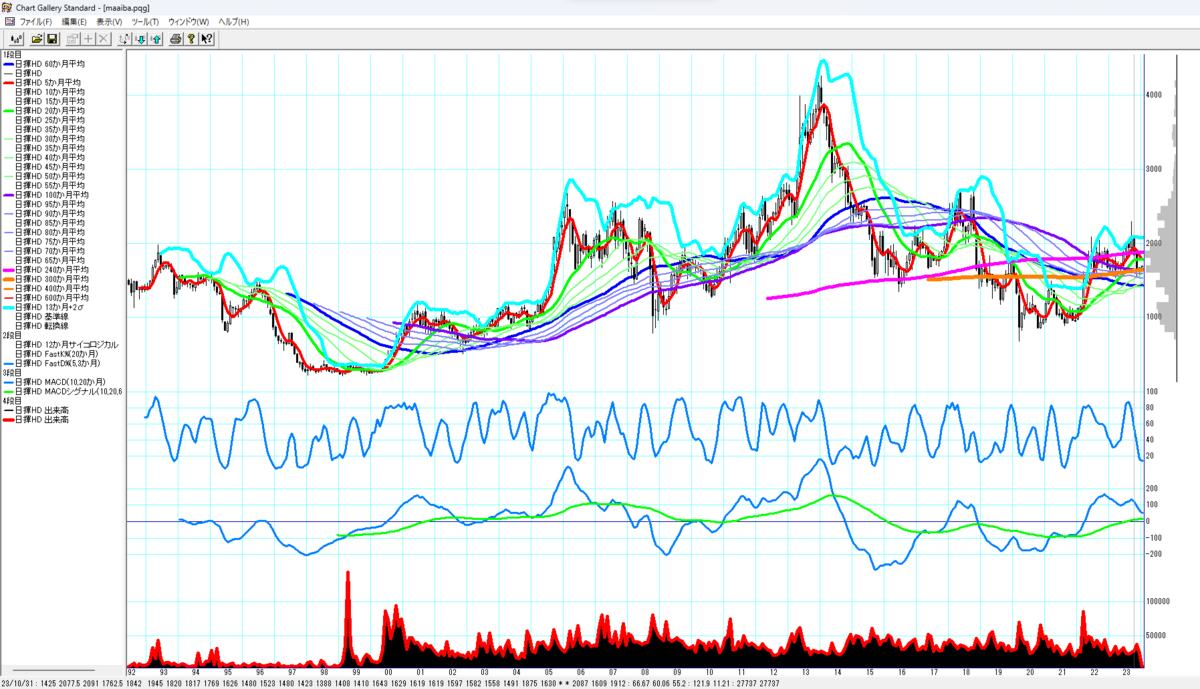This screenshot has height=689, width=1200.
Task: Select 日揮HD 55か月平均 legend row
Action: [x=50, y=185]
